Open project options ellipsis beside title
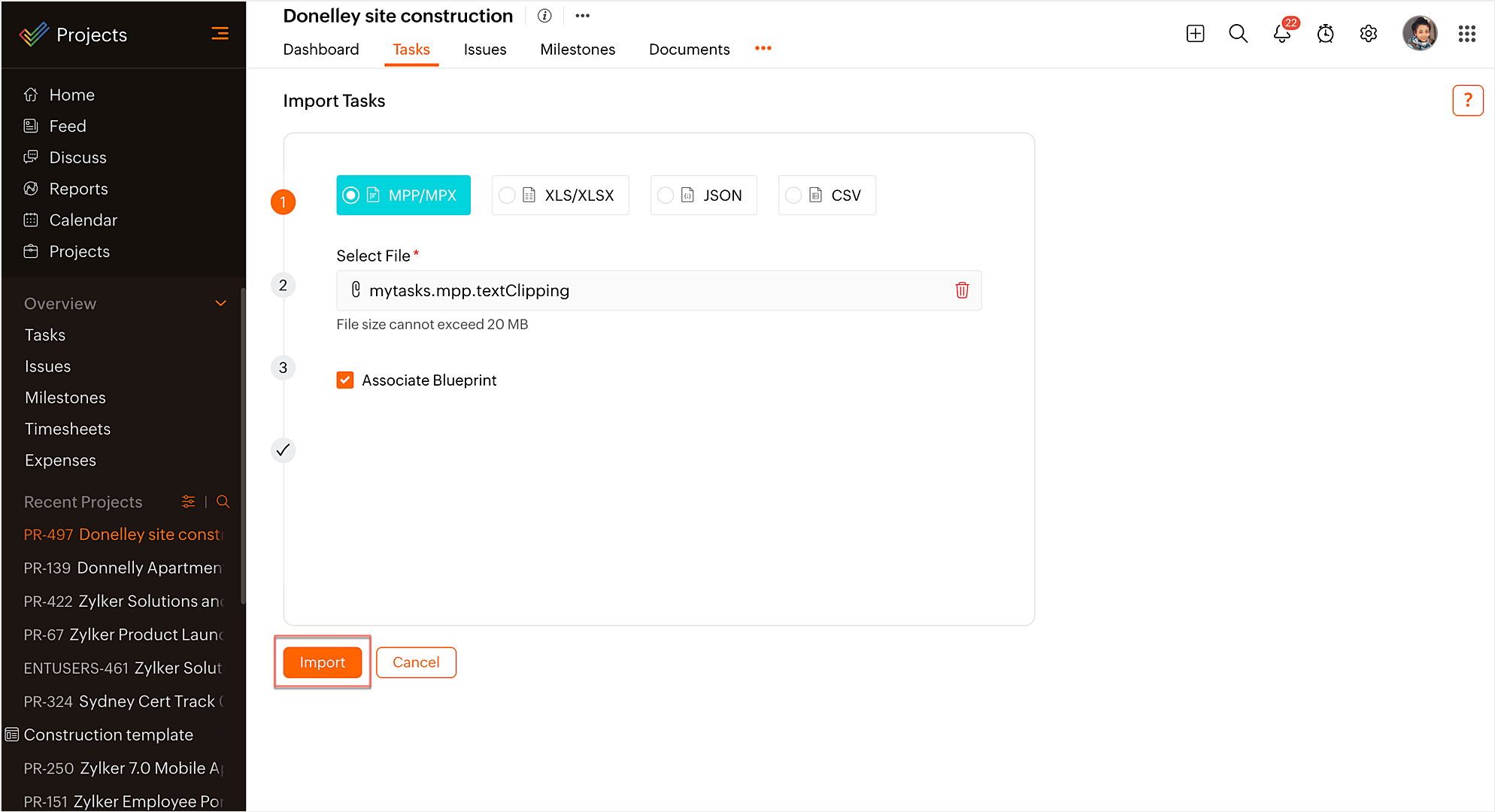The width and height of the screenshot is (1495, 812). click(x=582, y=16)
